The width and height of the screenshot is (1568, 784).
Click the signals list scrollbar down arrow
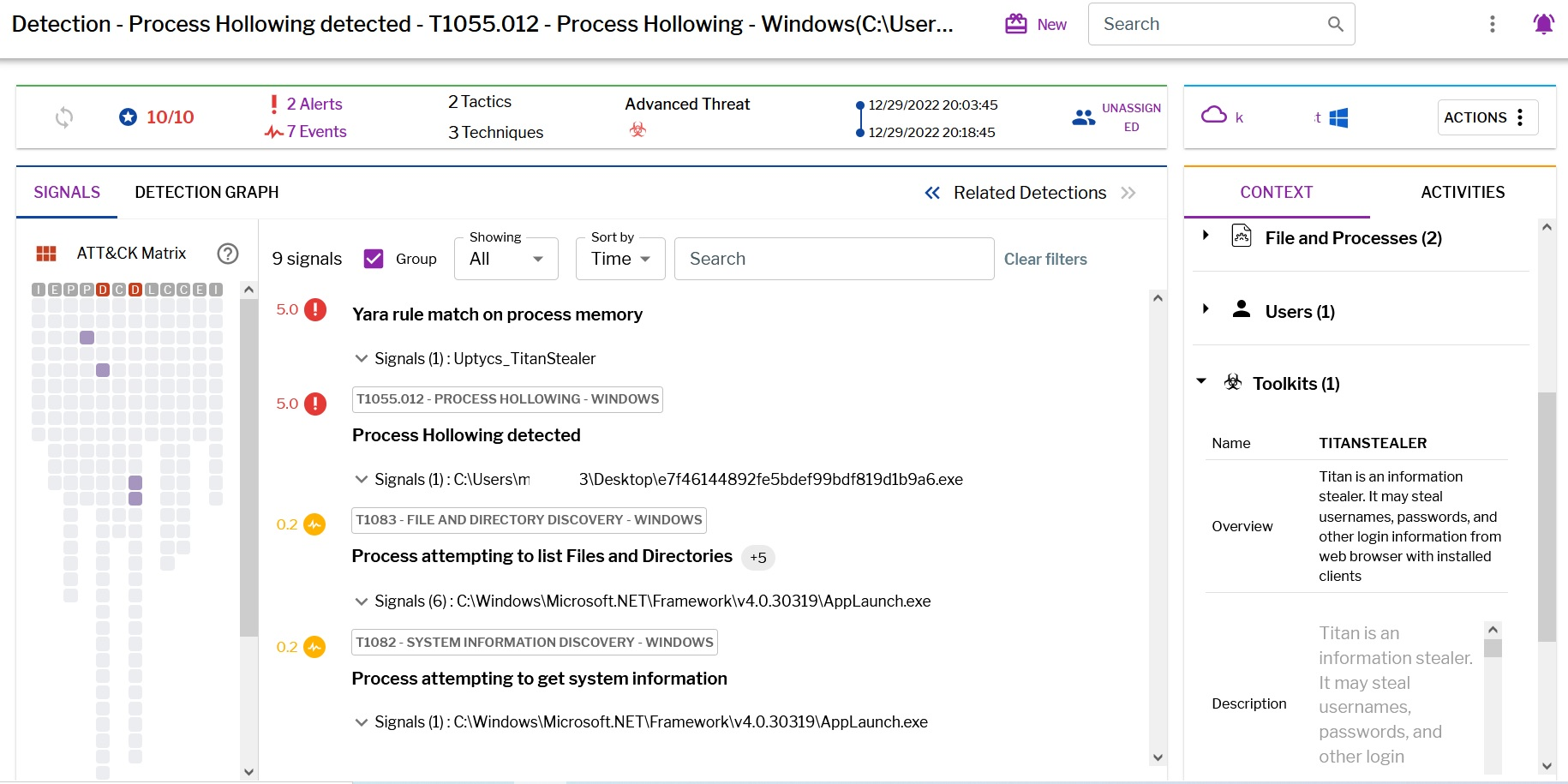1158,757
